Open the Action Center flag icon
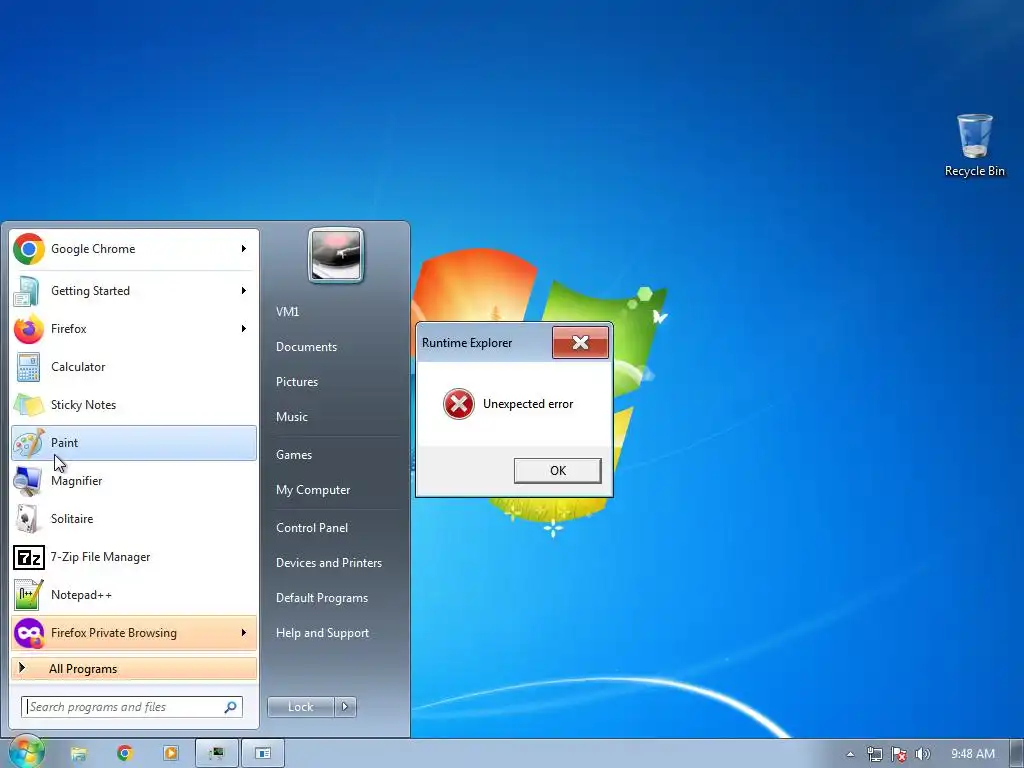The height and width of the screenshot is (768, 1024). pyautogui.click(x=899, y=754)
